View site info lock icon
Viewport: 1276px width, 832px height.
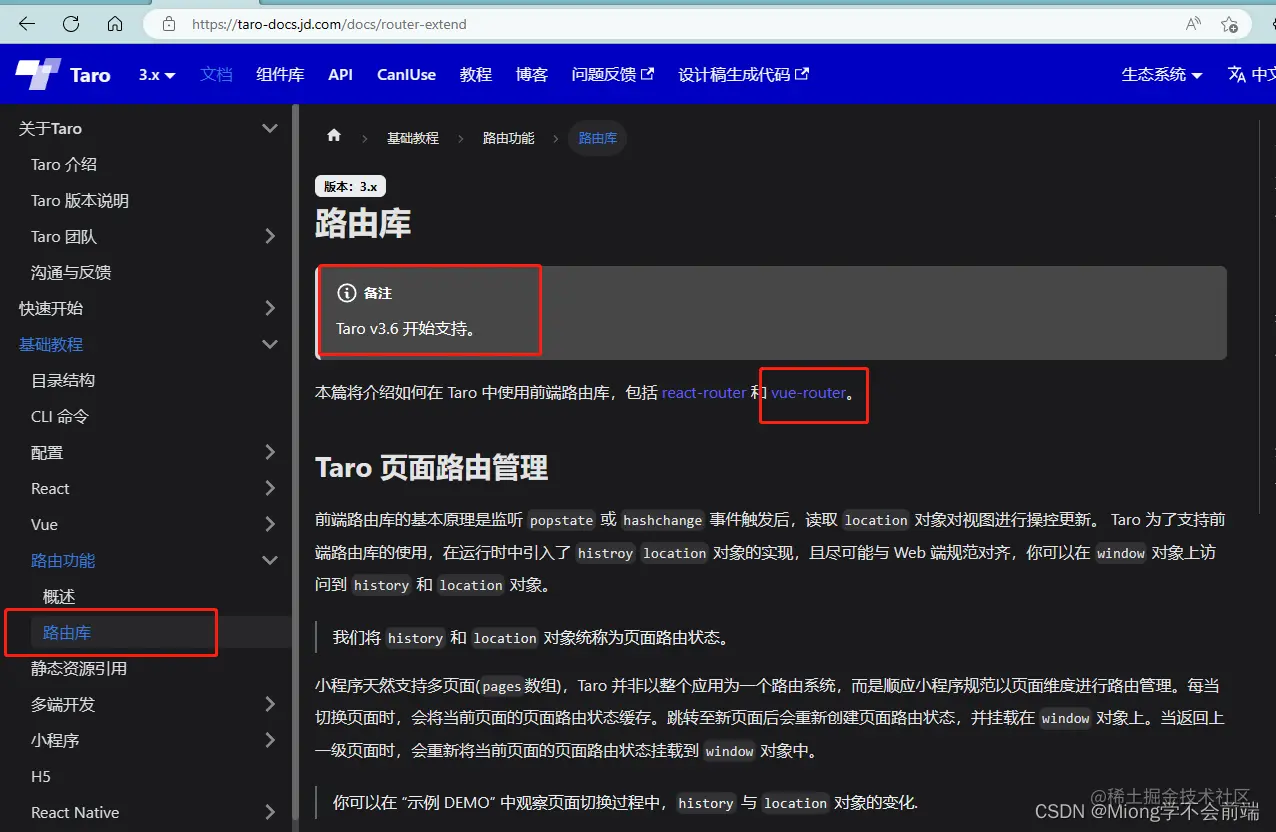point(169,24)
